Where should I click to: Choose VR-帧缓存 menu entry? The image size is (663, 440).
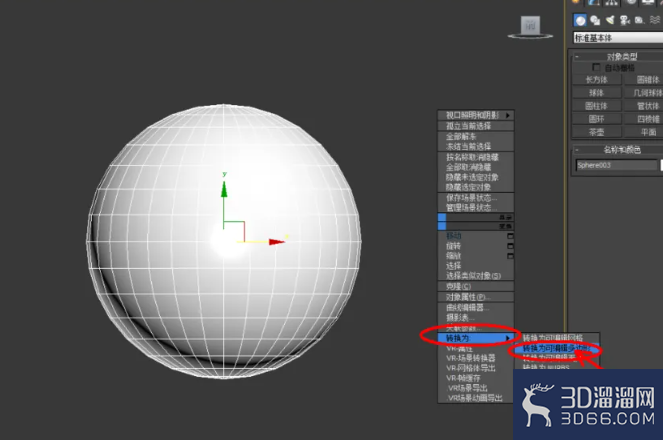coord(476,378)
